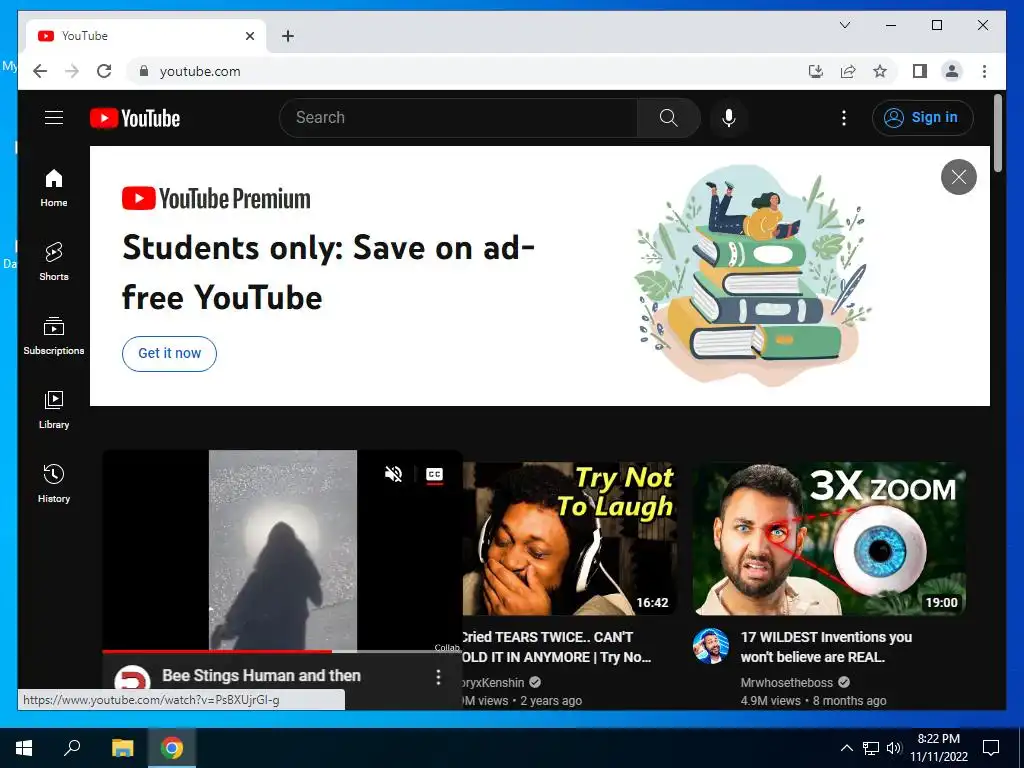Open Subscriptions in the sidebar
Screen dimensions: 1024x768
point(54,336)
